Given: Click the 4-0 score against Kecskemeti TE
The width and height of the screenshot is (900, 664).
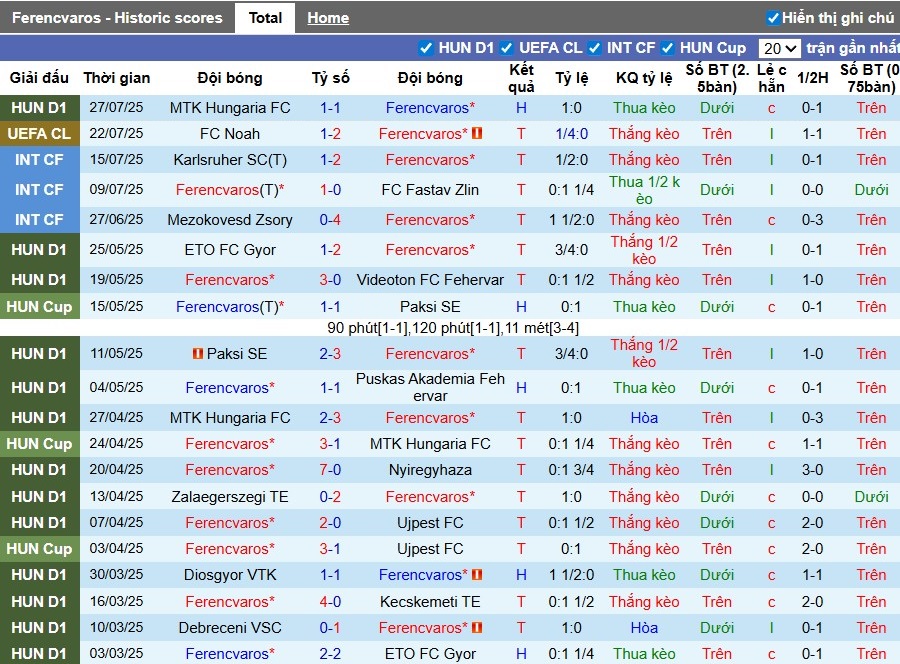Looking at the screenshot, I should pyautogui.click(x=330, y=601).
